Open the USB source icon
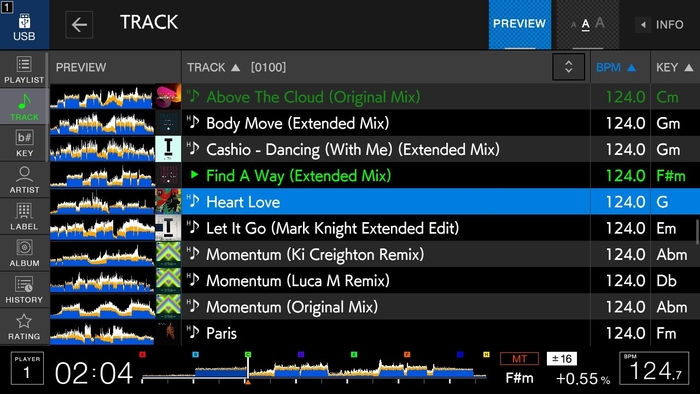Image resolution: width=700 pixels, height=394 pixels. [x=24, y=25]
